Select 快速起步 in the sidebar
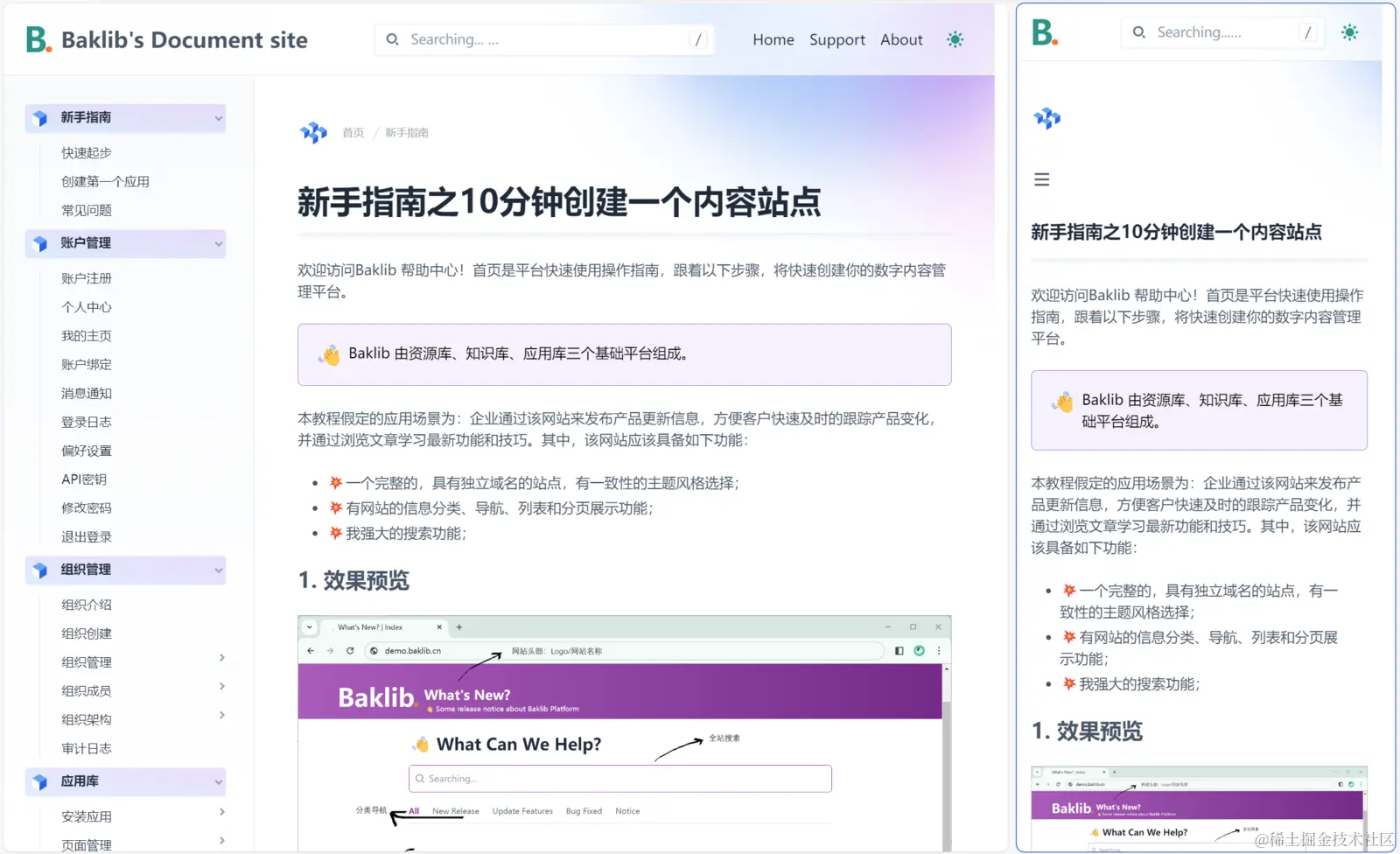This screenshot has width=1400, height=854. 87,152
